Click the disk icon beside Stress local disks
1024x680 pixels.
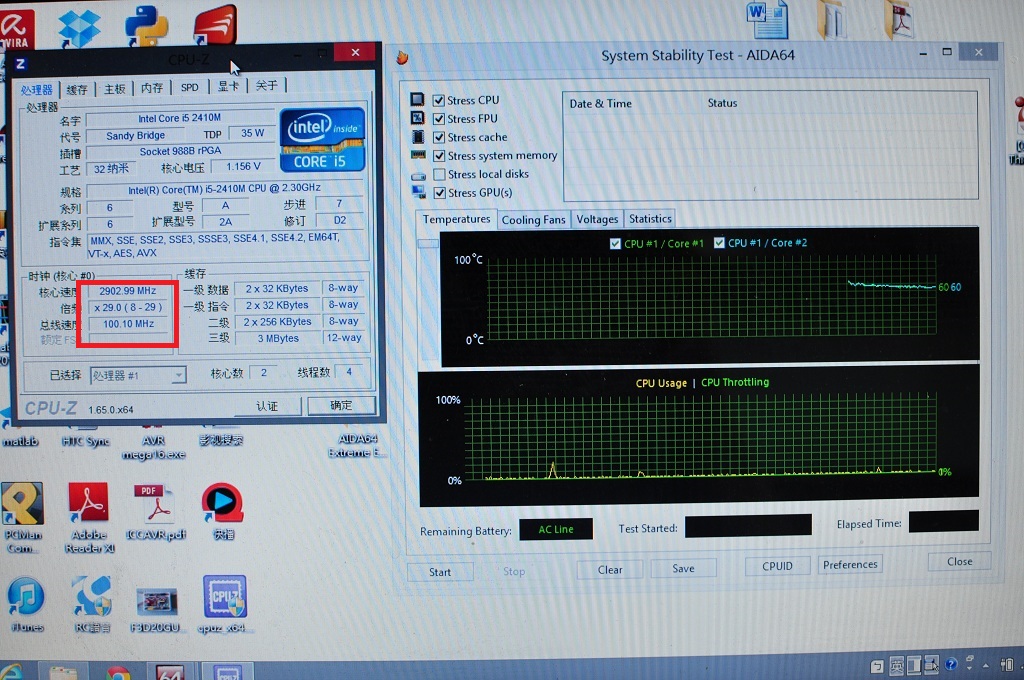[x=419, y=176]
